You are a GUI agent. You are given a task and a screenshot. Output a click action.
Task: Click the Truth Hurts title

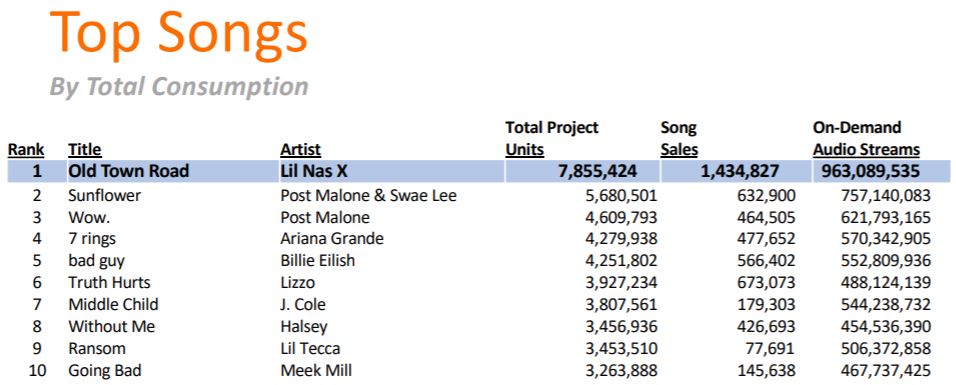[x=109, y=282]
